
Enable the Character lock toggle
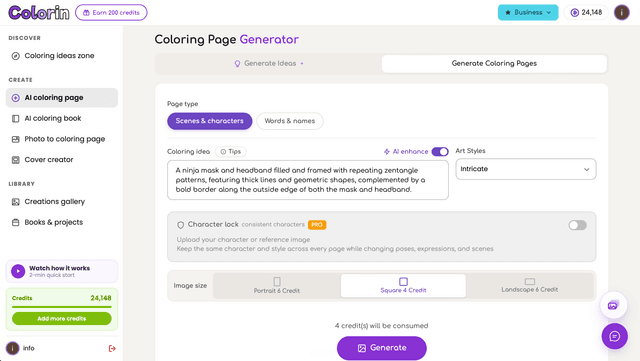pos(577,225)
